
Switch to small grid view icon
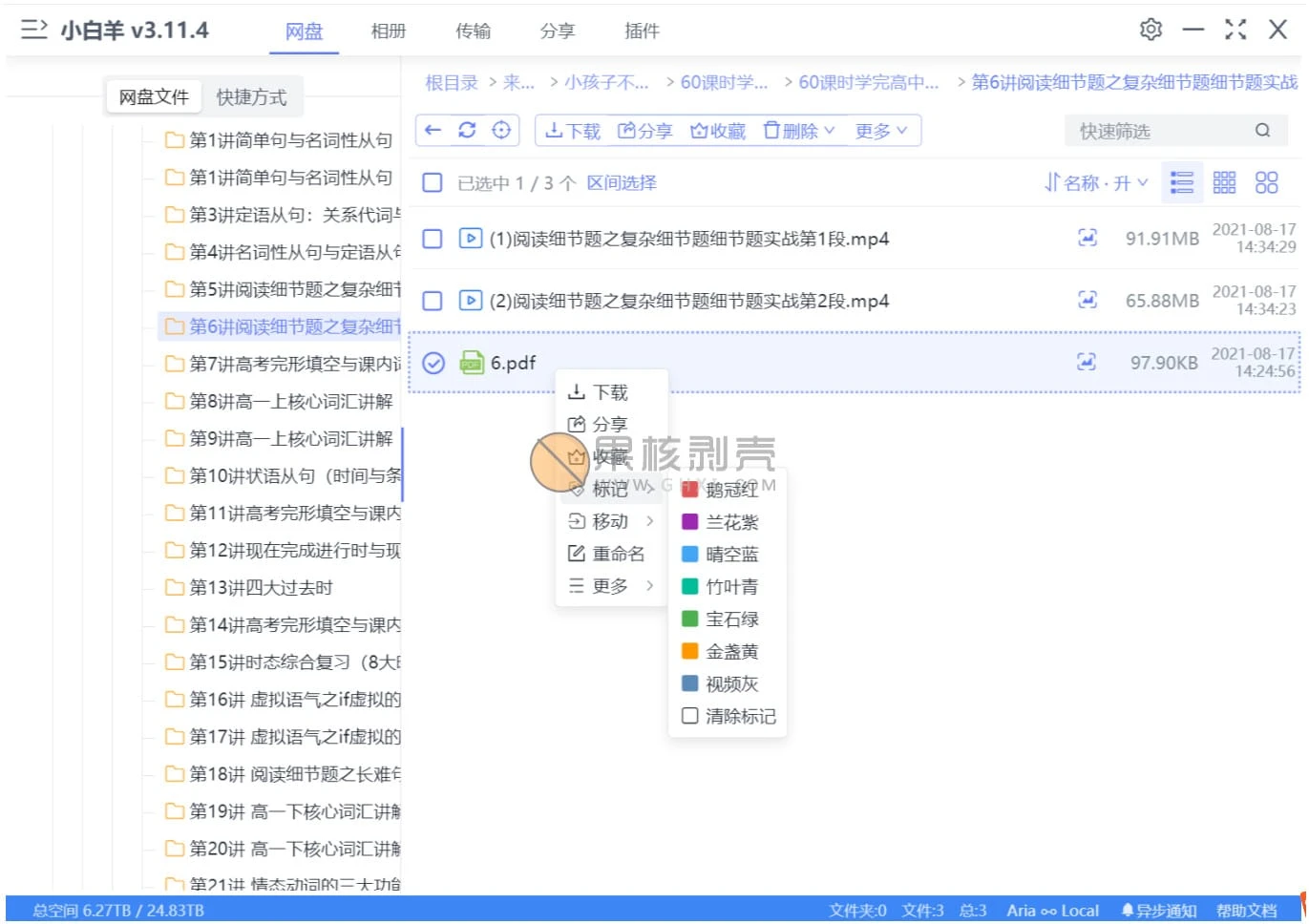[x=1224, y=182]
